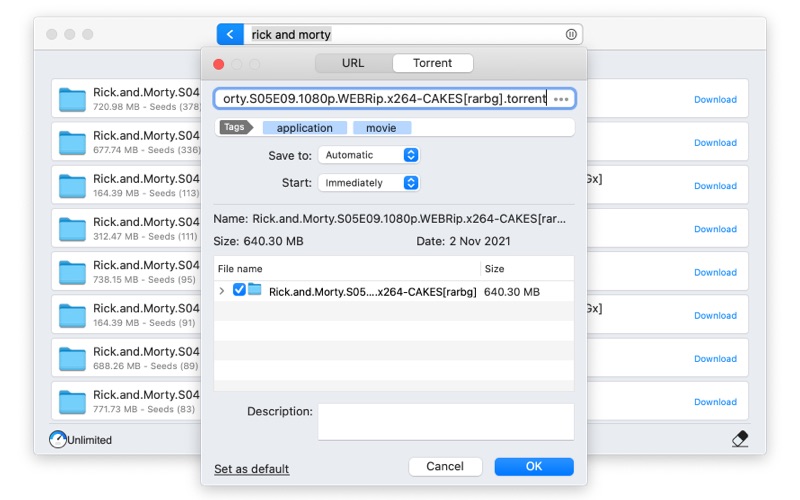Click the Rick.and.Morty.S05....x264-CAKES[rarbg] file name
Image resolution: width=800 pixels, height=500 pixels.
pyautogui.click(x=372, y=292)
